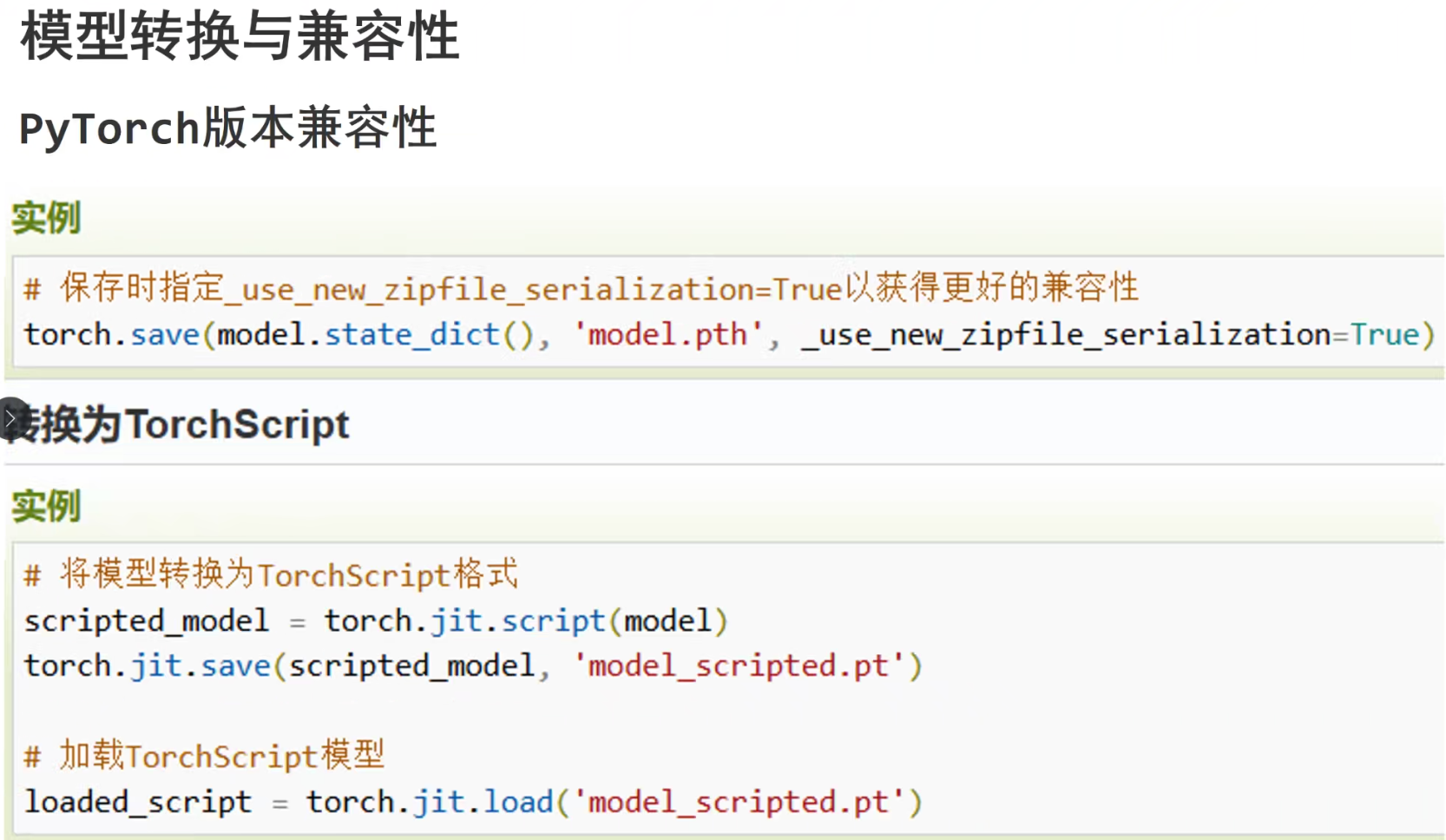Click 'model_scripted.pt' in the torch.jit.save line
This screenshot has width=1446, height=840.
click(739, 666)
